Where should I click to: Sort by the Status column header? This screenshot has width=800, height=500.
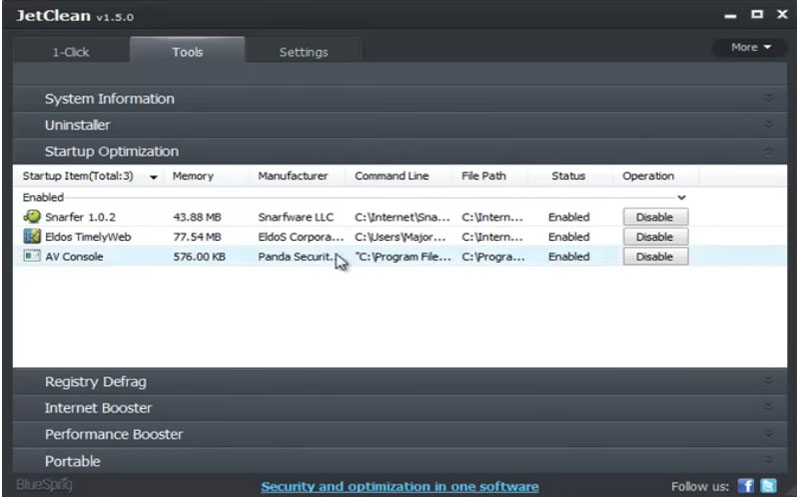(x=568, y=176)
